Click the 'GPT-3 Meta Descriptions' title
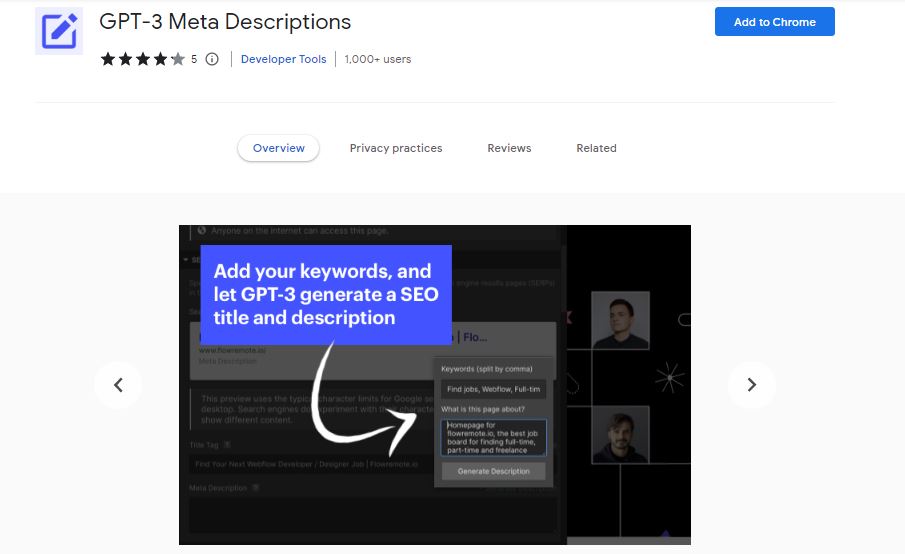905x554 pixels. (225, 22)
